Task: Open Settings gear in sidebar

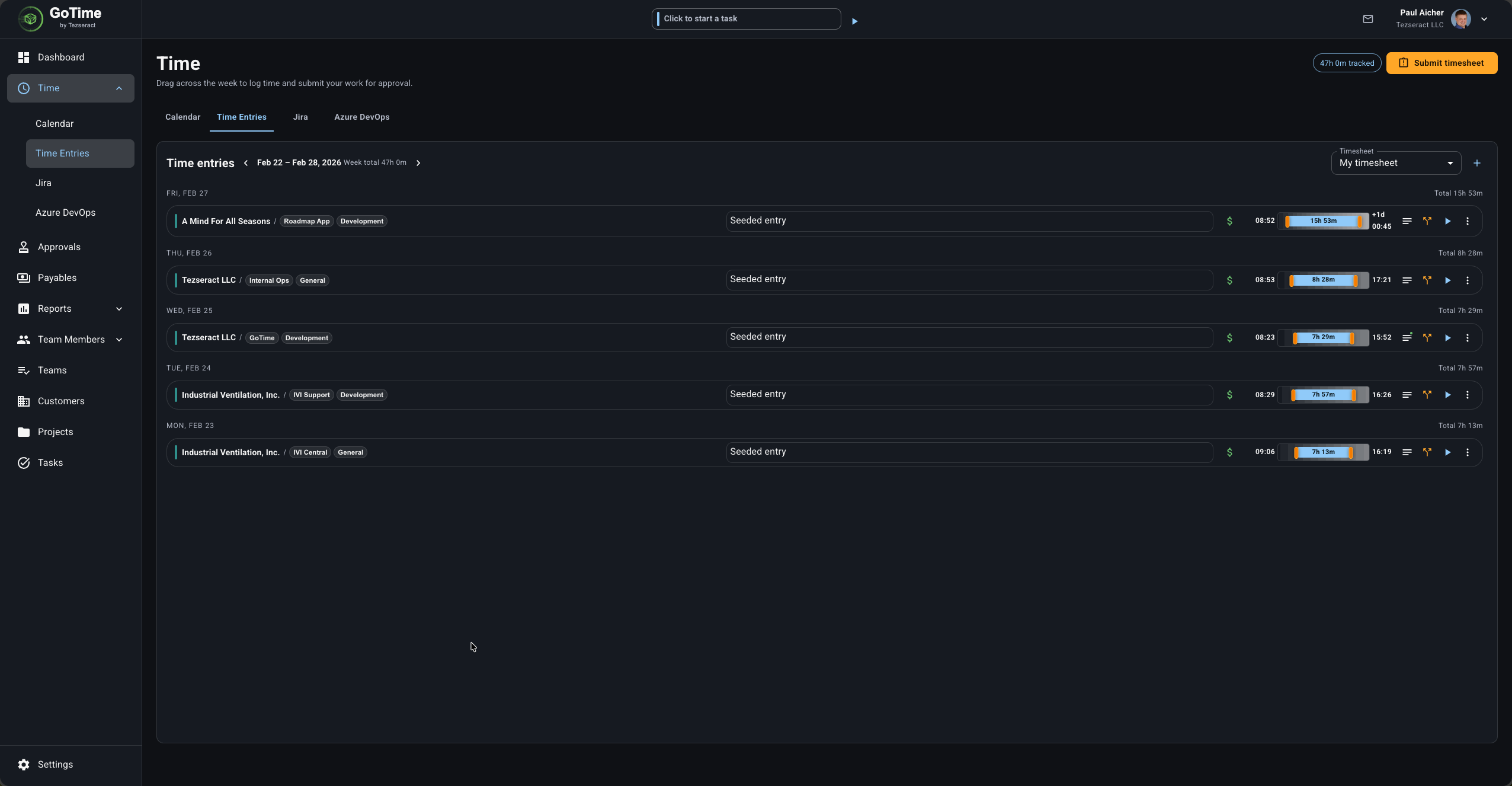Action: (x=24, y=764)
